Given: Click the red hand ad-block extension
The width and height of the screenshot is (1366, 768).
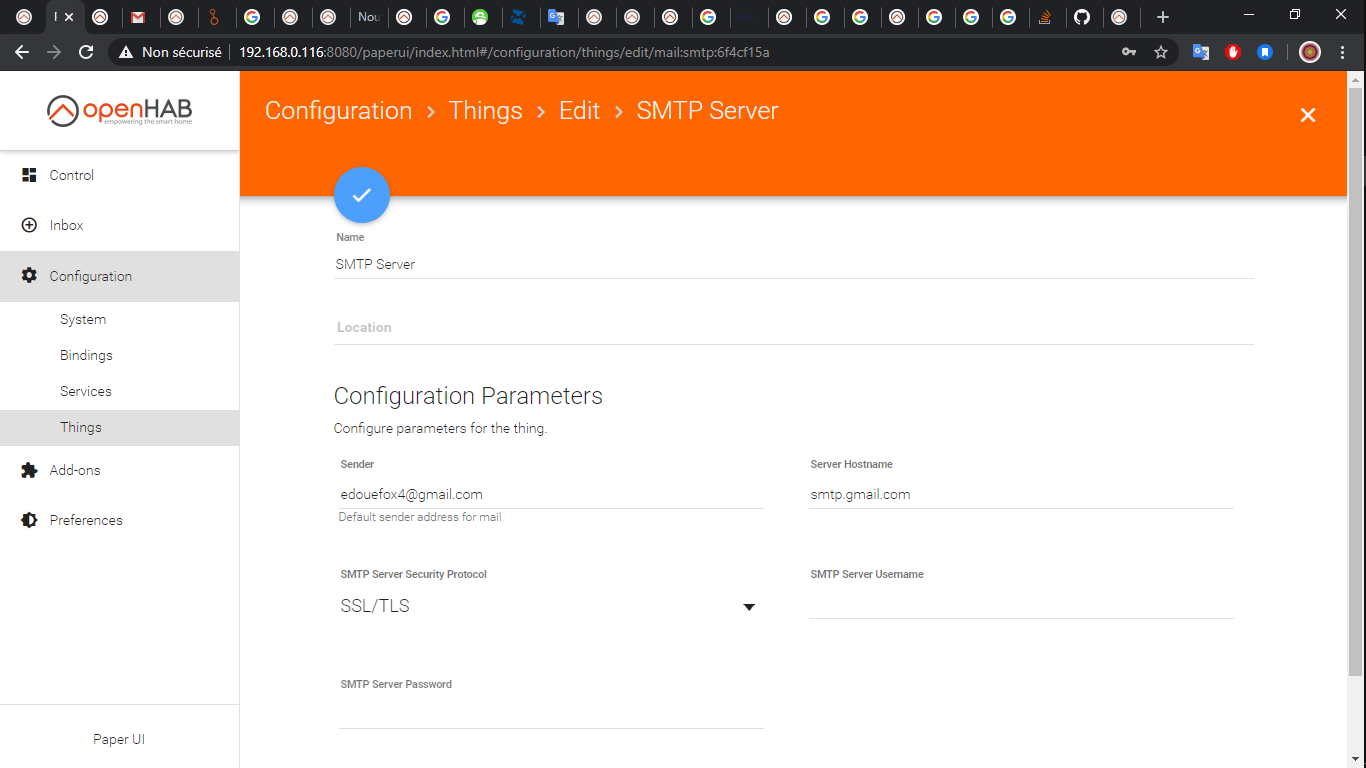Looking at the screenshot, I should [1233, 52].
